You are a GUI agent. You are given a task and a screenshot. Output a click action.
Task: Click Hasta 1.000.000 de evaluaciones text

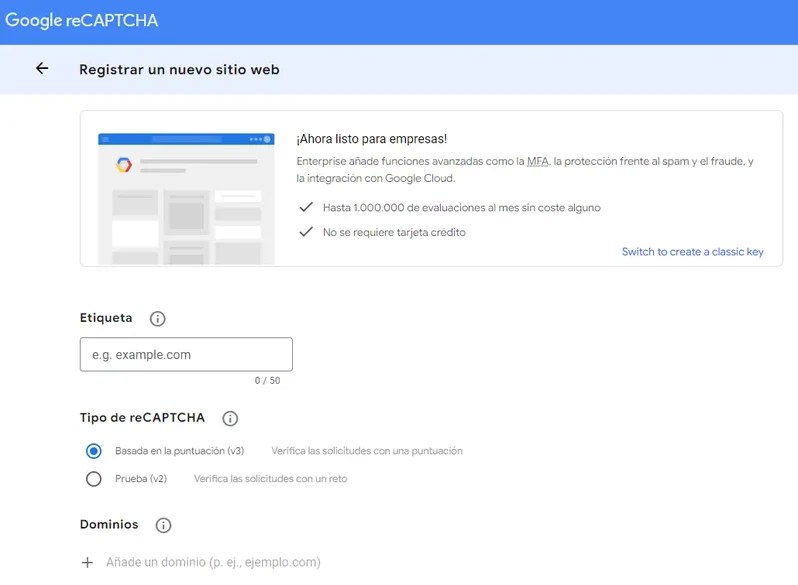coord(462,208)
